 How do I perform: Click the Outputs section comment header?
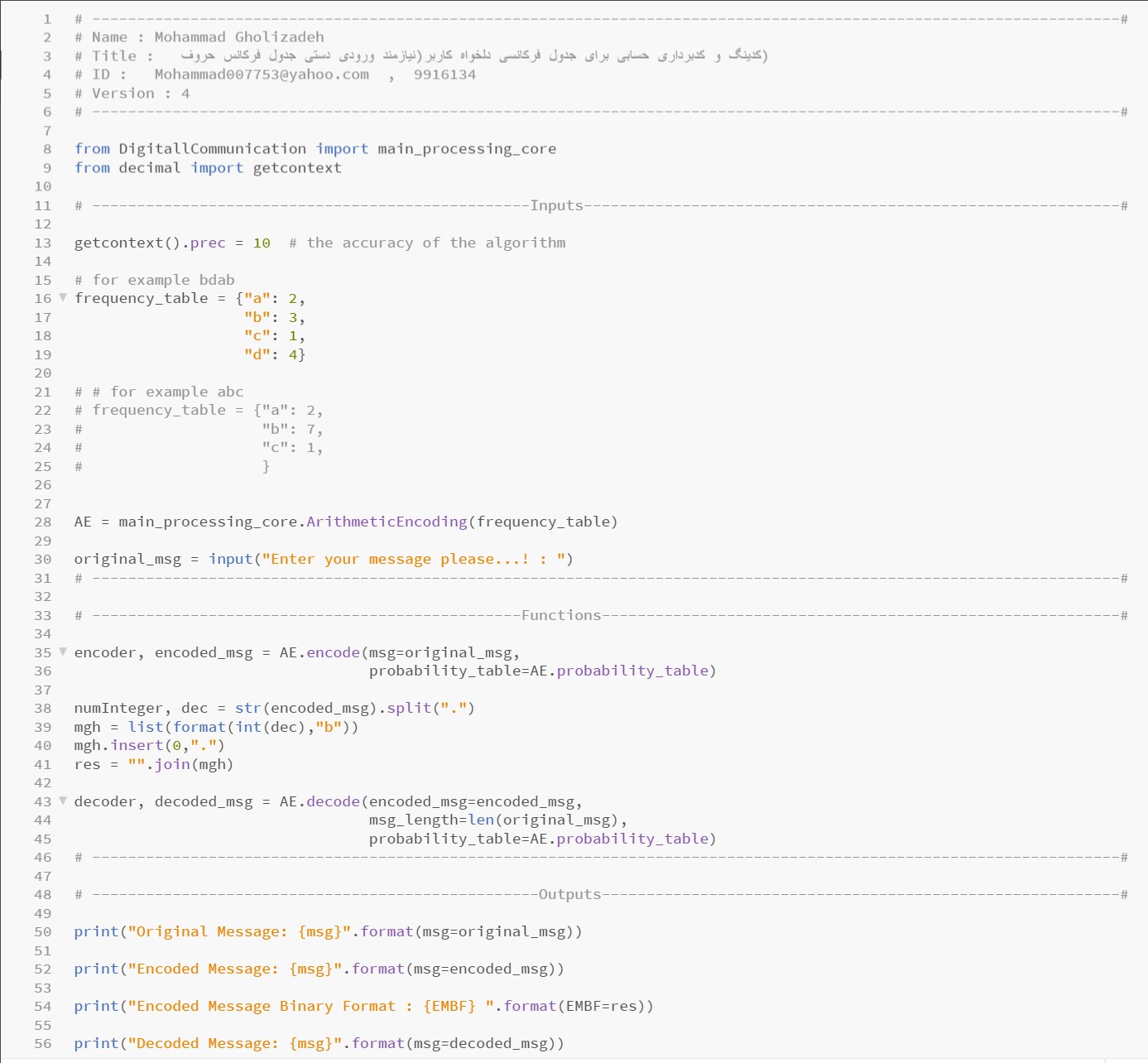click(x=569, y=895)
